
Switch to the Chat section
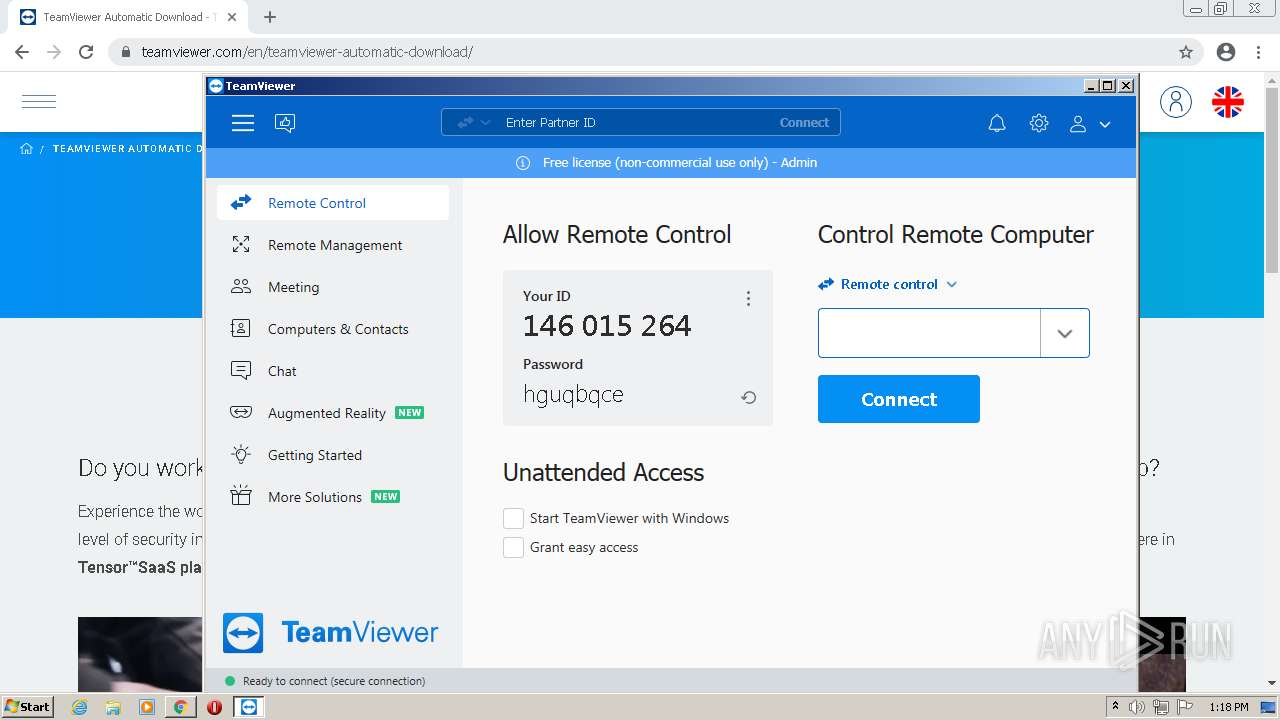click(333, 371)
